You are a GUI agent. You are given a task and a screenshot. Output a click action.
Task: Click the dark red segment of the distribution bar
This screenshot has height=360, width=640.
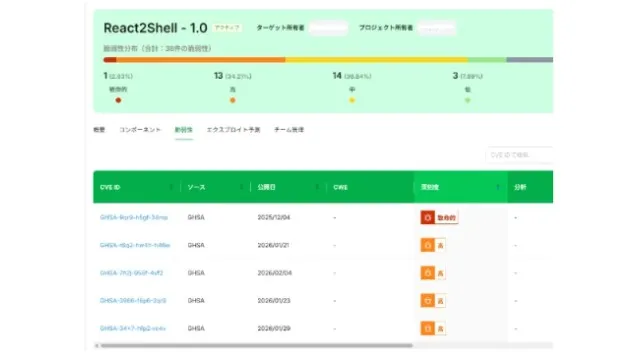pos(110,60)
